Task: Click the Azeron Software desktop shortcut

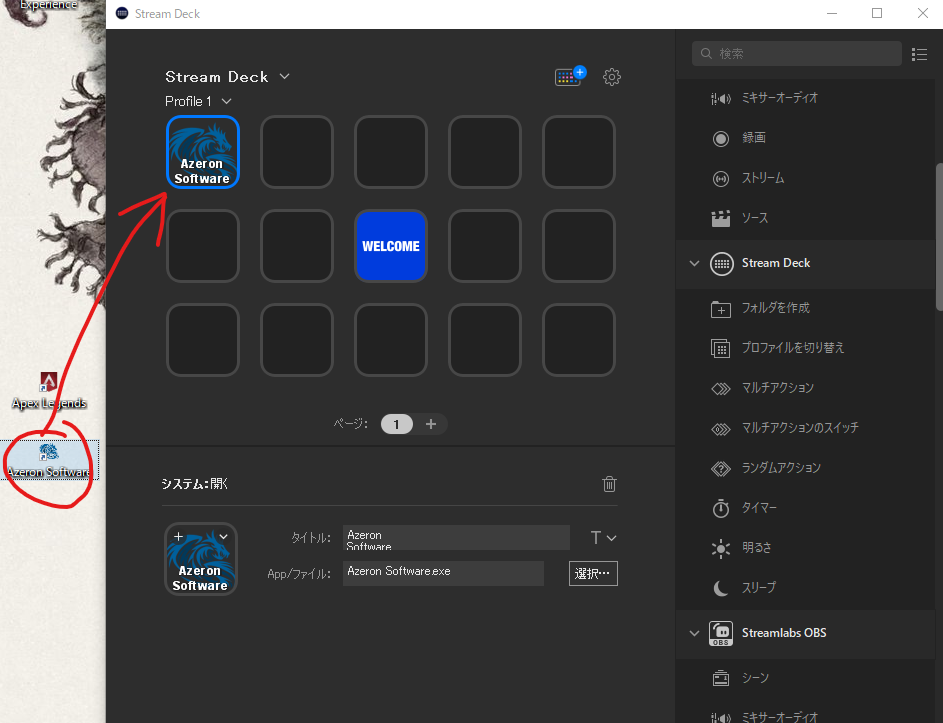Action: click(49, 460)
